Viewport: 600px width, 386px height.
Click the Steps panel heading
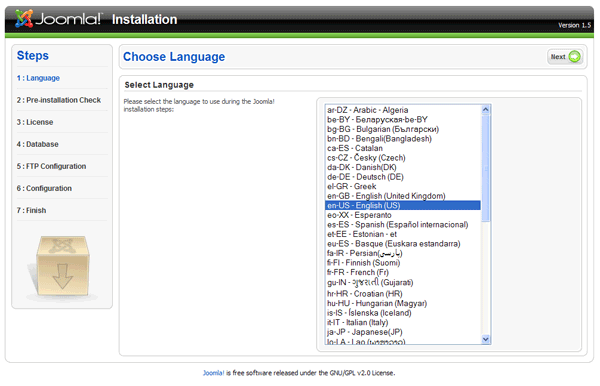(x=33, y=56)
